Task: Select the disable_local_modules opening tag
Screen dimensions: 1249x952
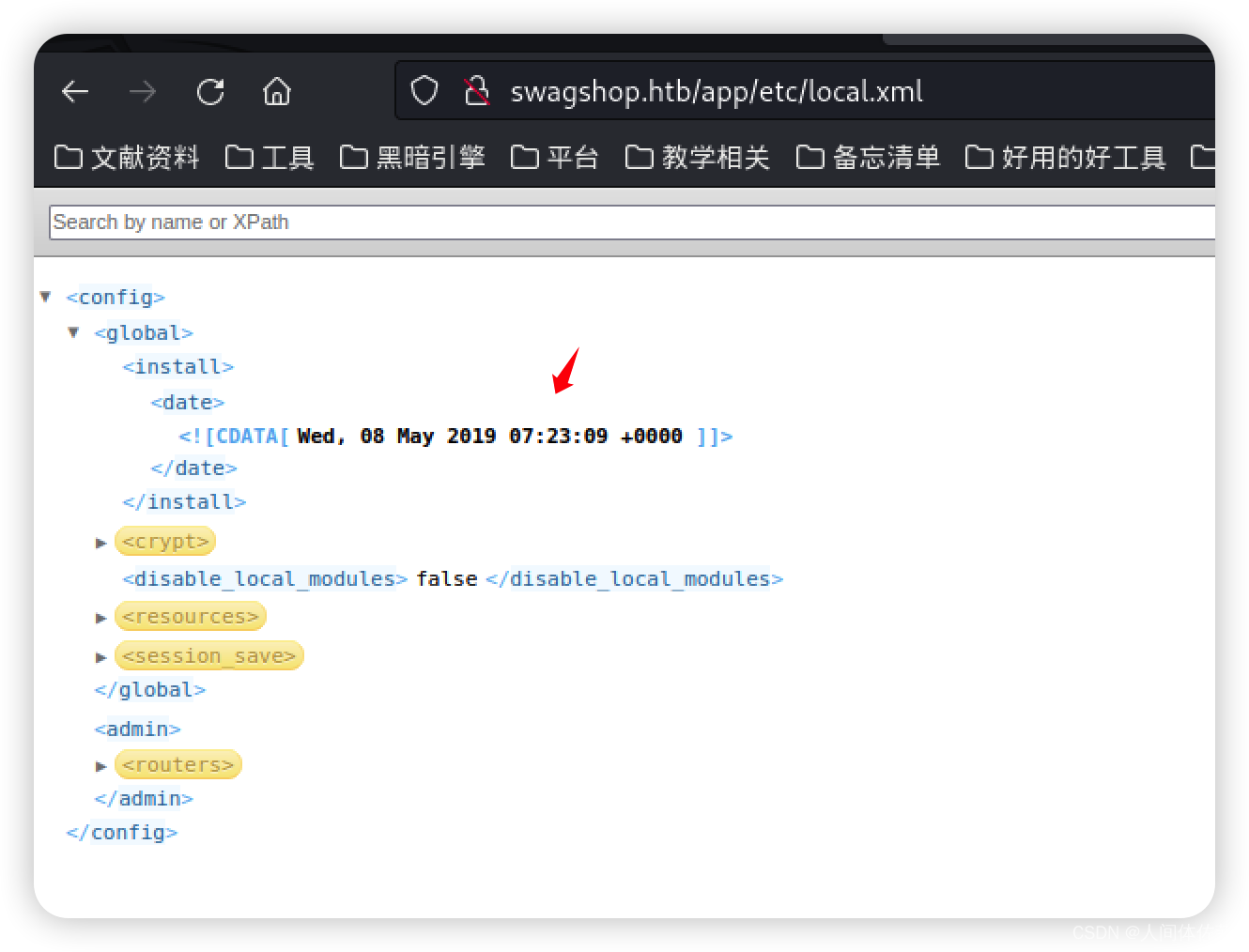Action: tap(265, 578)
